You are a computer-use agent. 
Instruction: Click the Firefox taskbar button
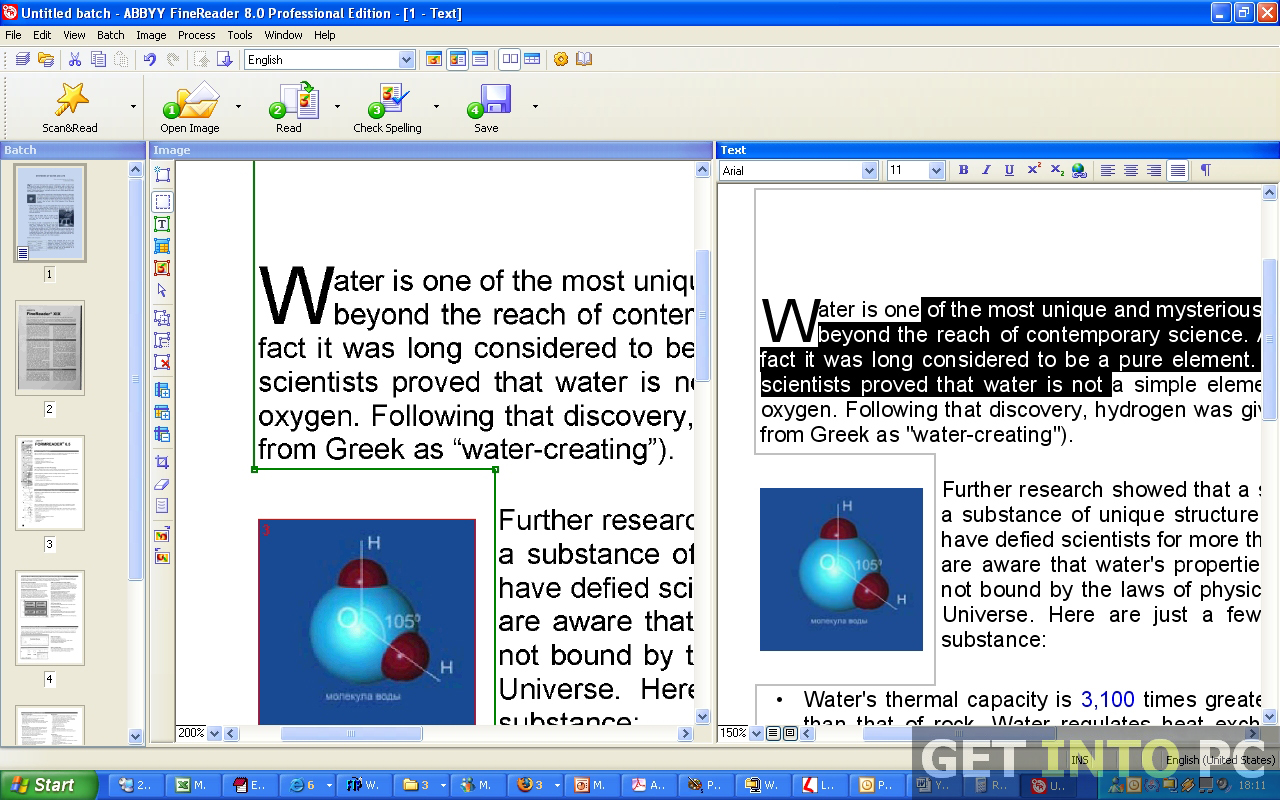(x=535, y=786)
